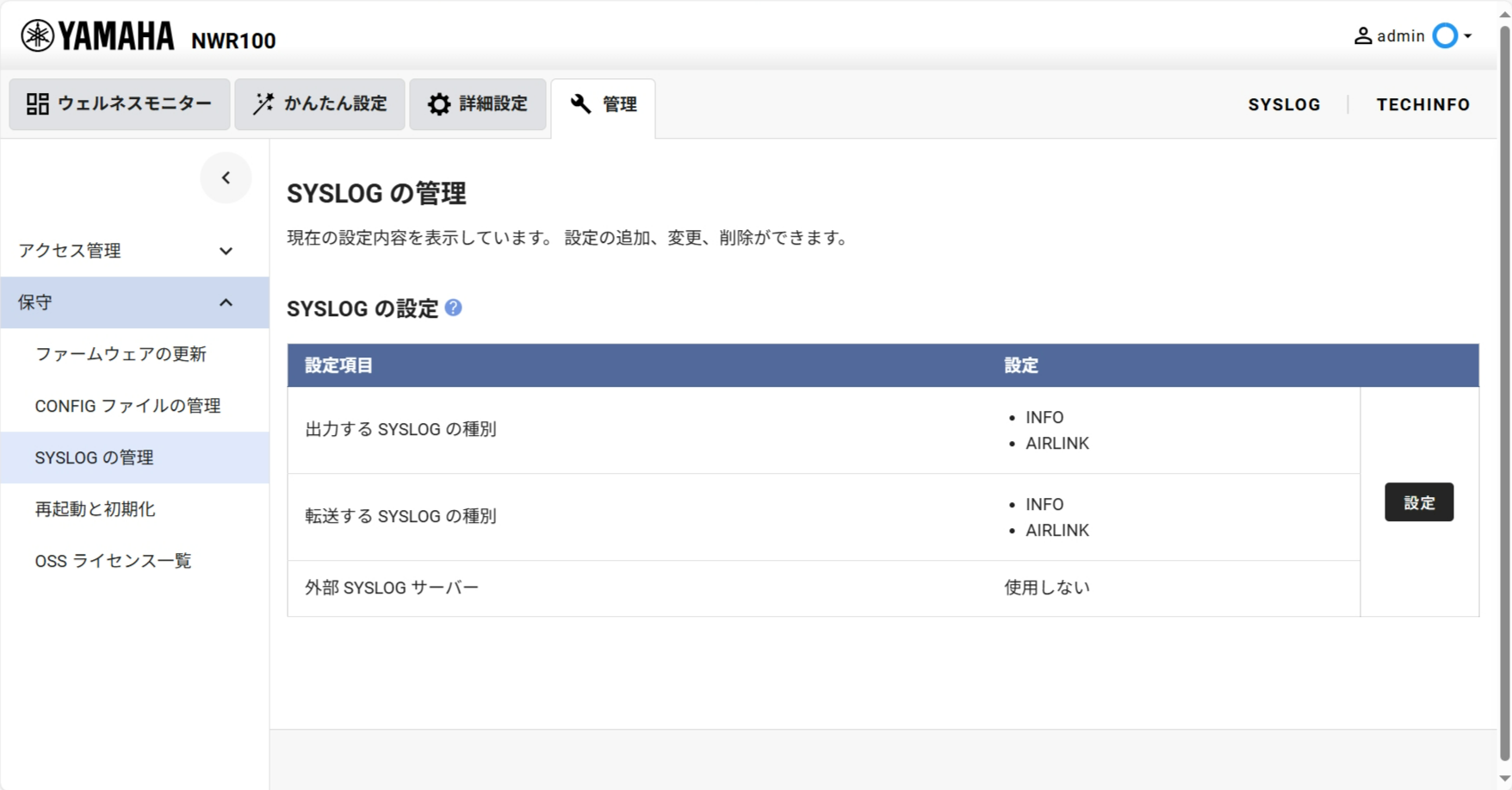Switch to the 管理 tab
The image size is (1512, 790).
click(x=603, y=105)
